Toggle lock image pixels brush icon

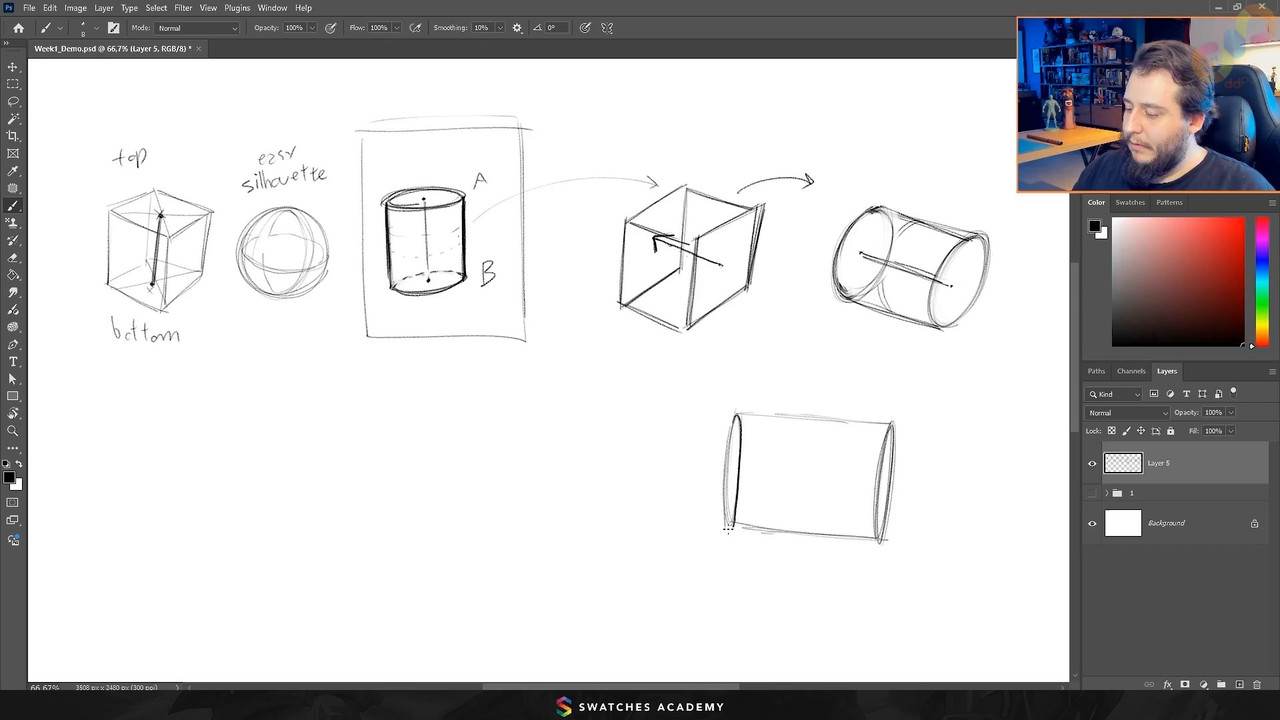pyautogui.click(x=1126, y=431)
